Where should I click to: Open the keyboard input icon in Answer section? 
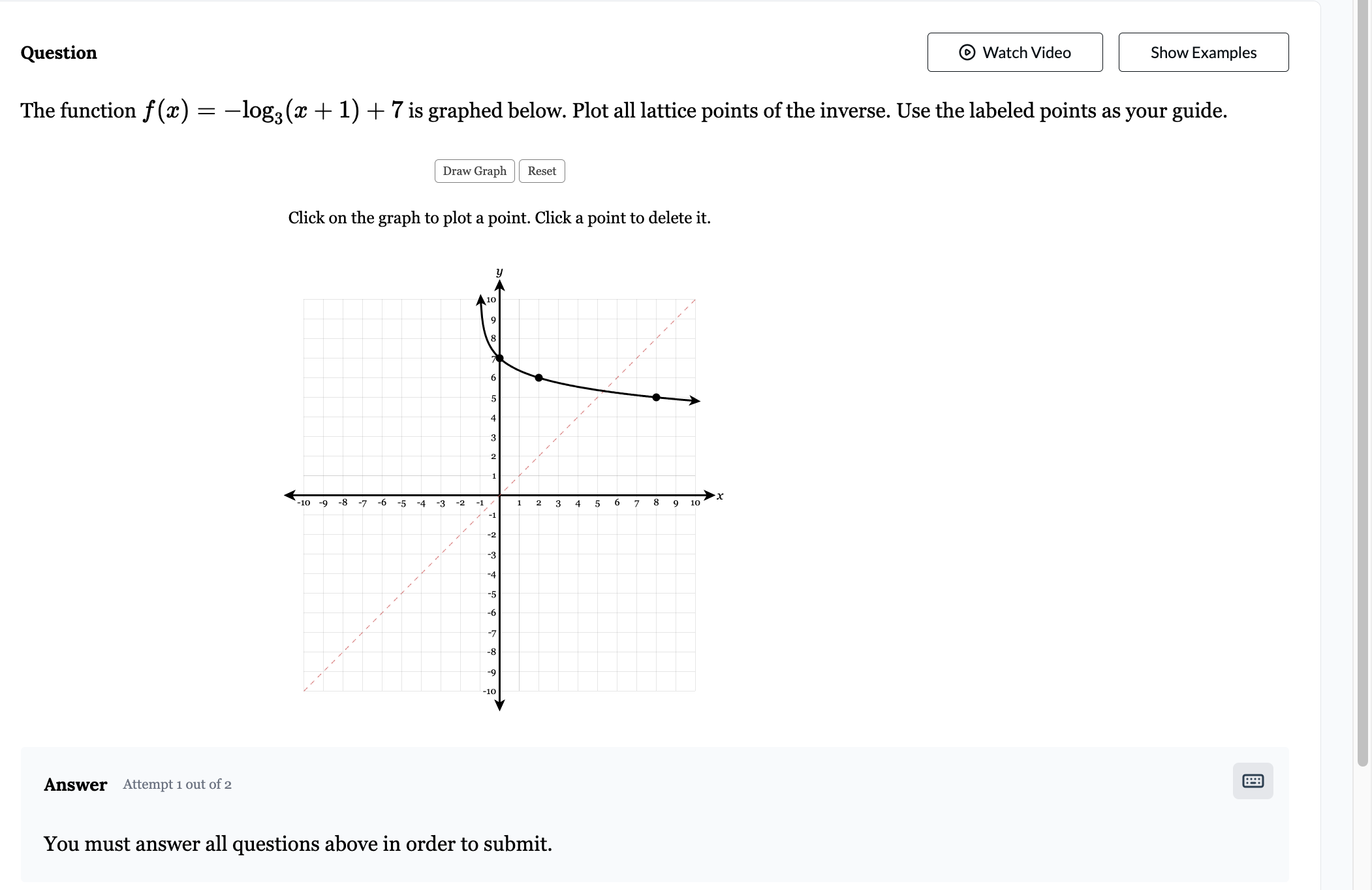pyautogui.click(x=1253, y=781)
